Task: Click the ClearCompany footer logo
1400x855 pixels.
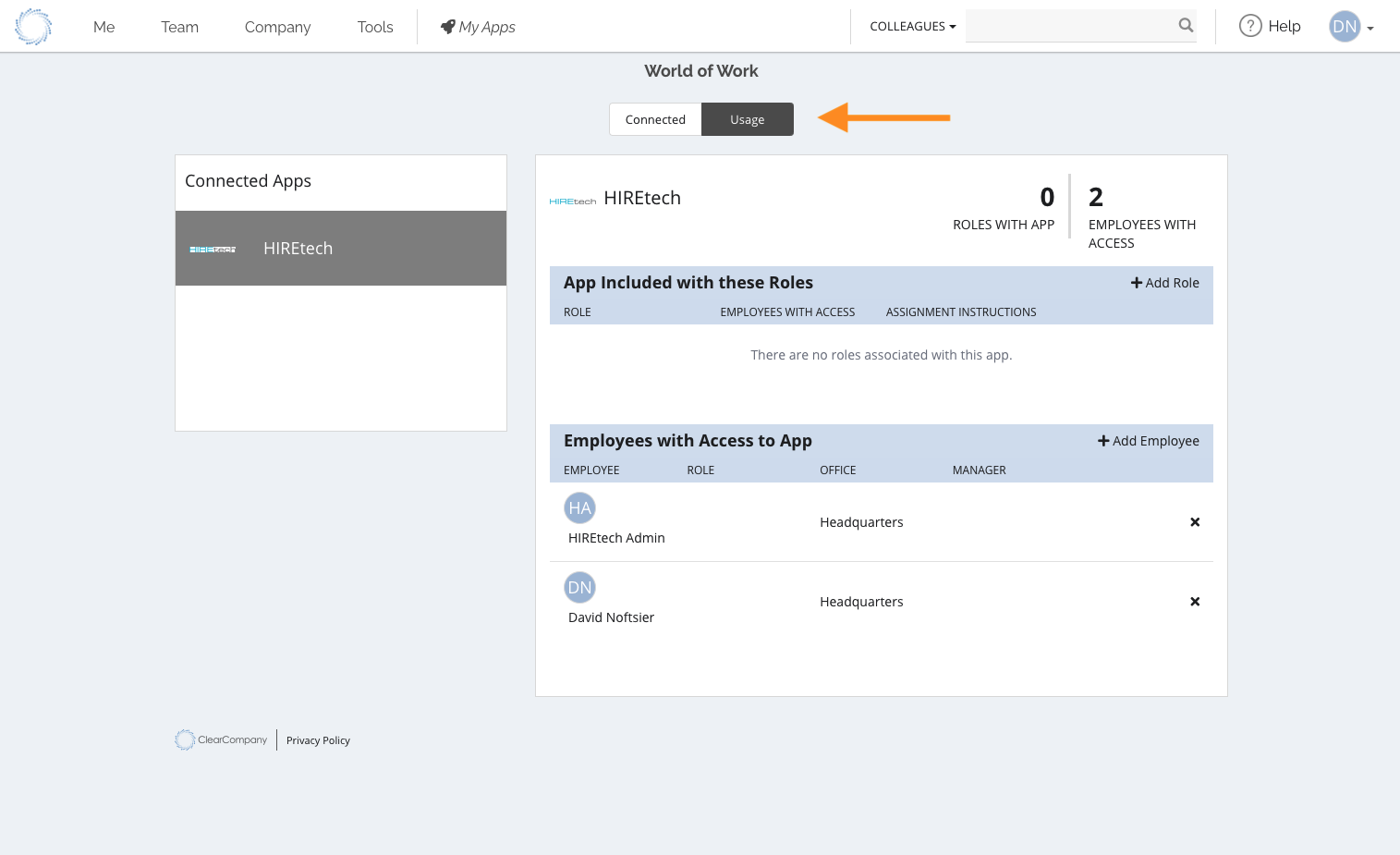Action: tap(221, 739)
